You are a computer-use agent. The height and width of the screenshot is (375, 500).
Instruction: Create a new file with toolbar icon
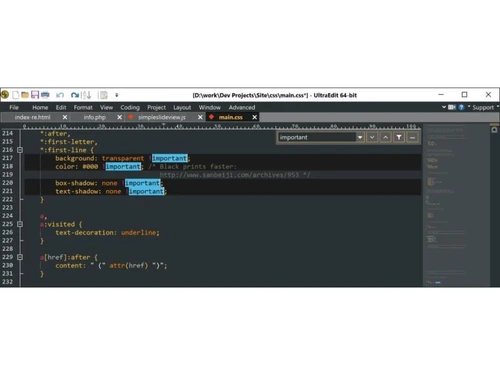coord(15,95)
